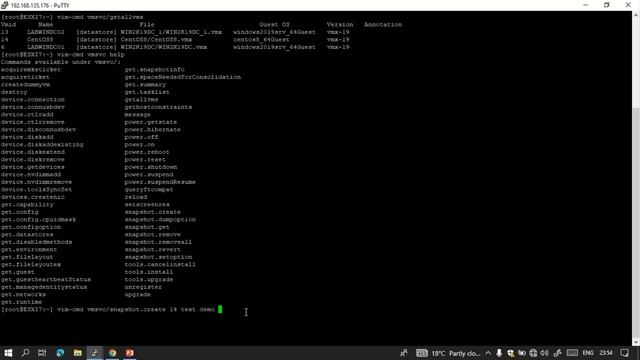The width and height of the screenshot is (640, 360).
Task: Click the 'power.shutdown' command text
Action: (151, 167)
